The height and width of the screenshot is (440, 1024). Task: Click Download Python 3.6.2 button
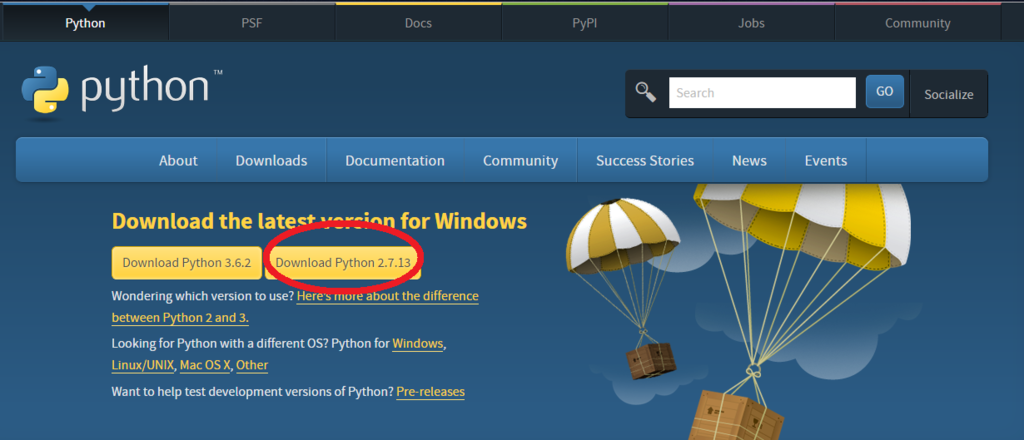point(187,263)
